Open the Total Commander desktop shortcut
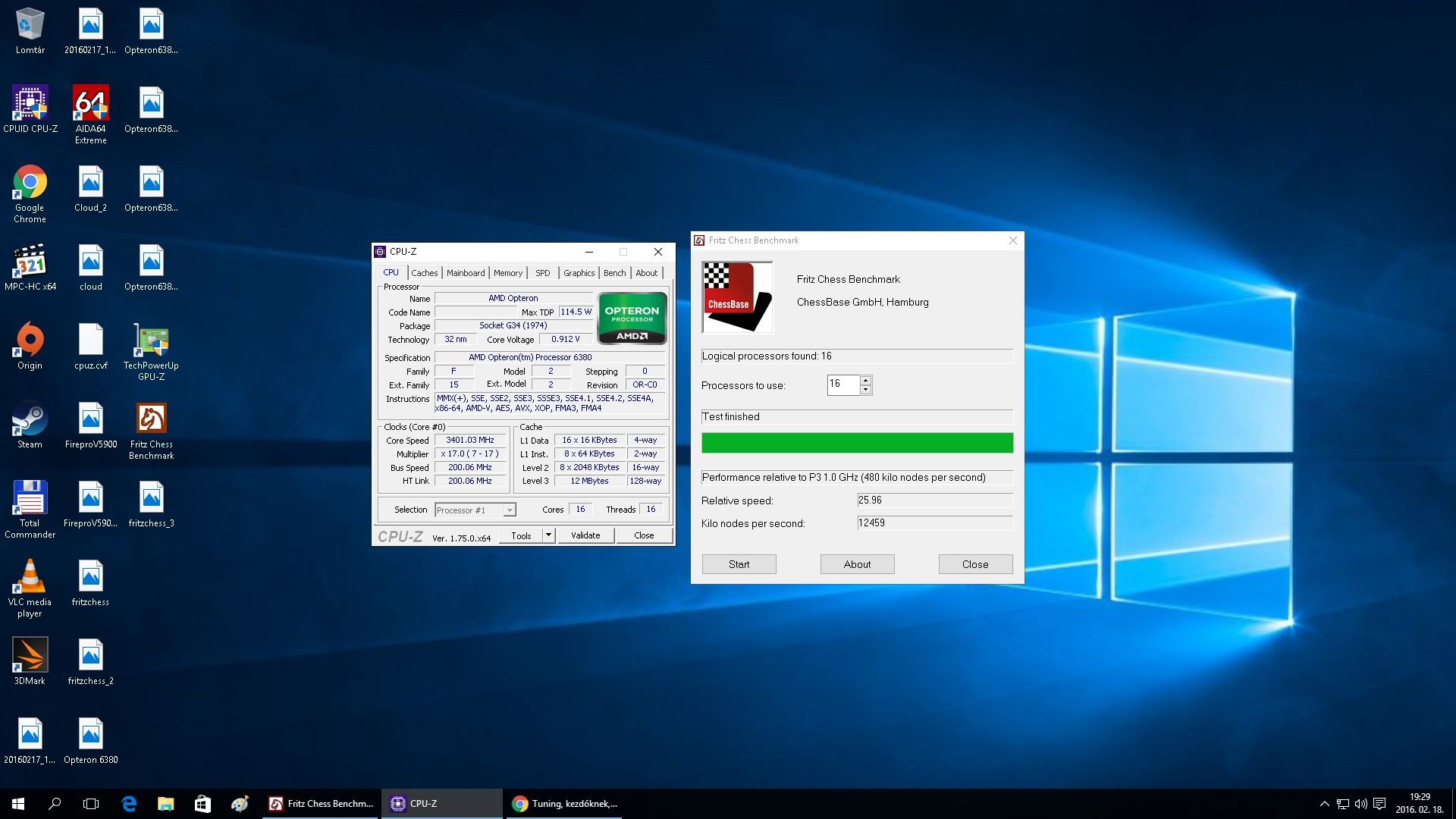 click(30, 509)
